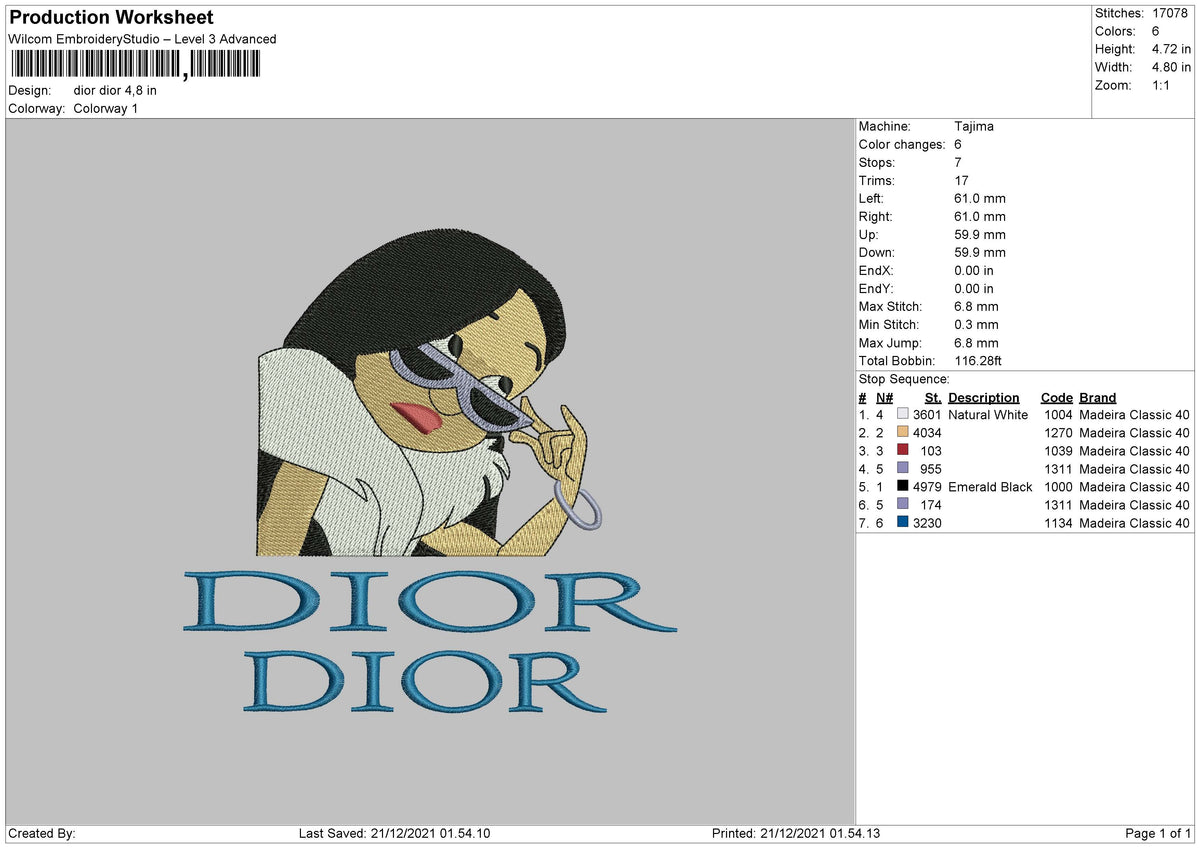
Task: Click 'Wilcom EmbroideryStudio – Level 3 Advanced' text
Action: 142,39
